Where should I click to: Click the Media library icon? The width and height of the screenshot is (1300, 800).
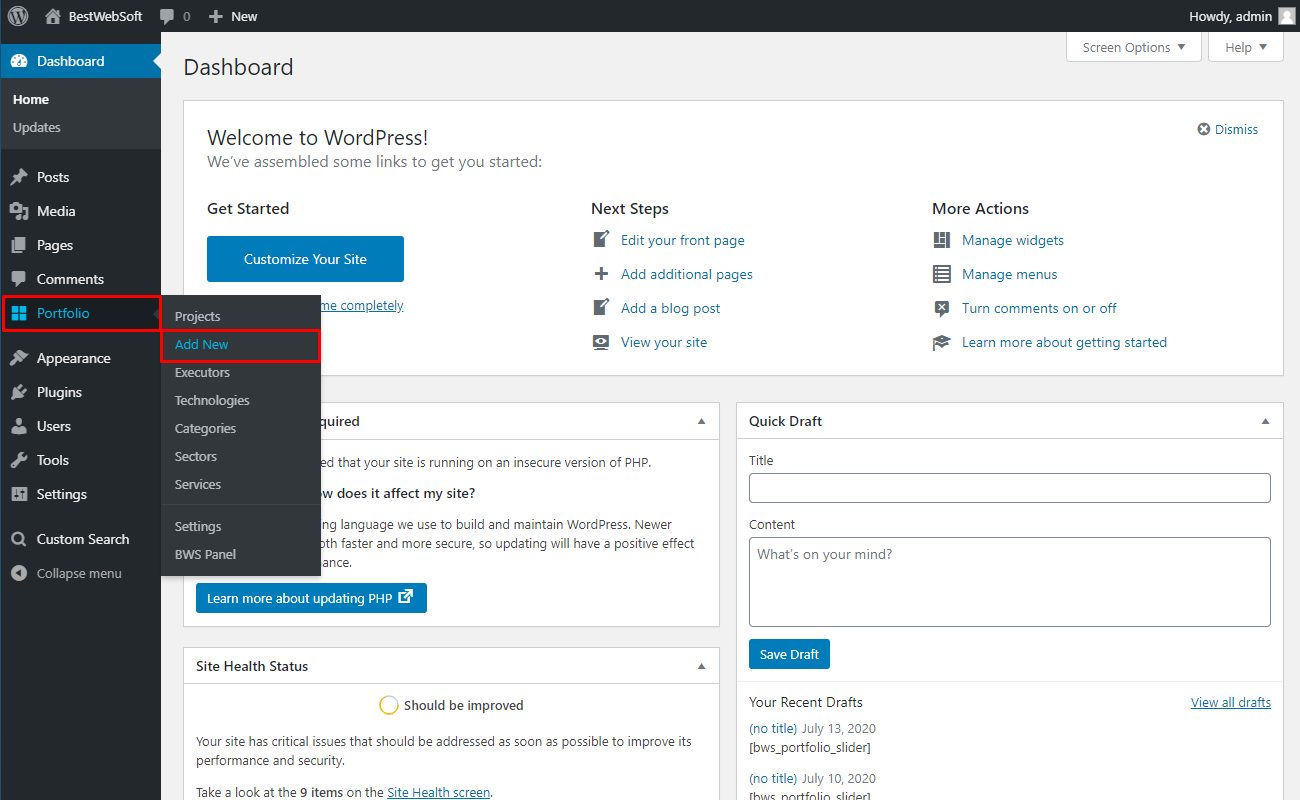coord(19,211)
